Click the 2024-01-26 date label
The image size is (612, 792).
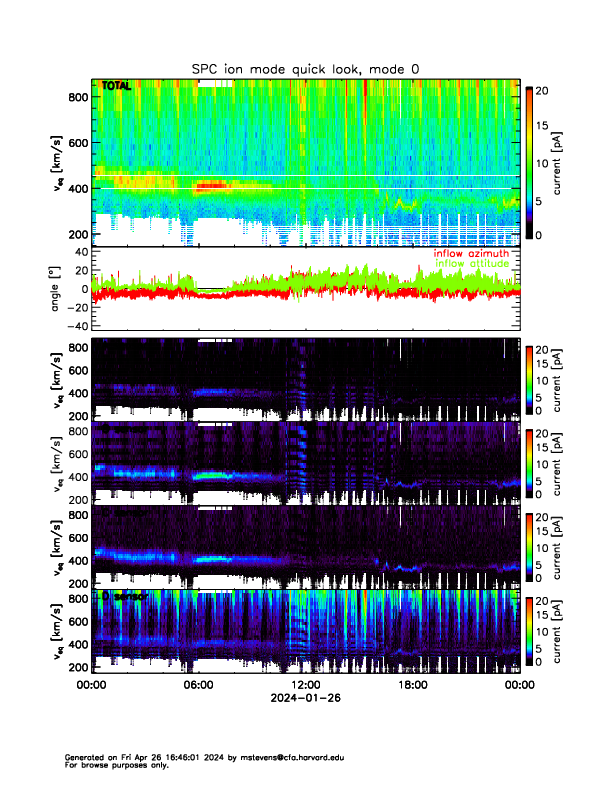[x=305, y=698]
